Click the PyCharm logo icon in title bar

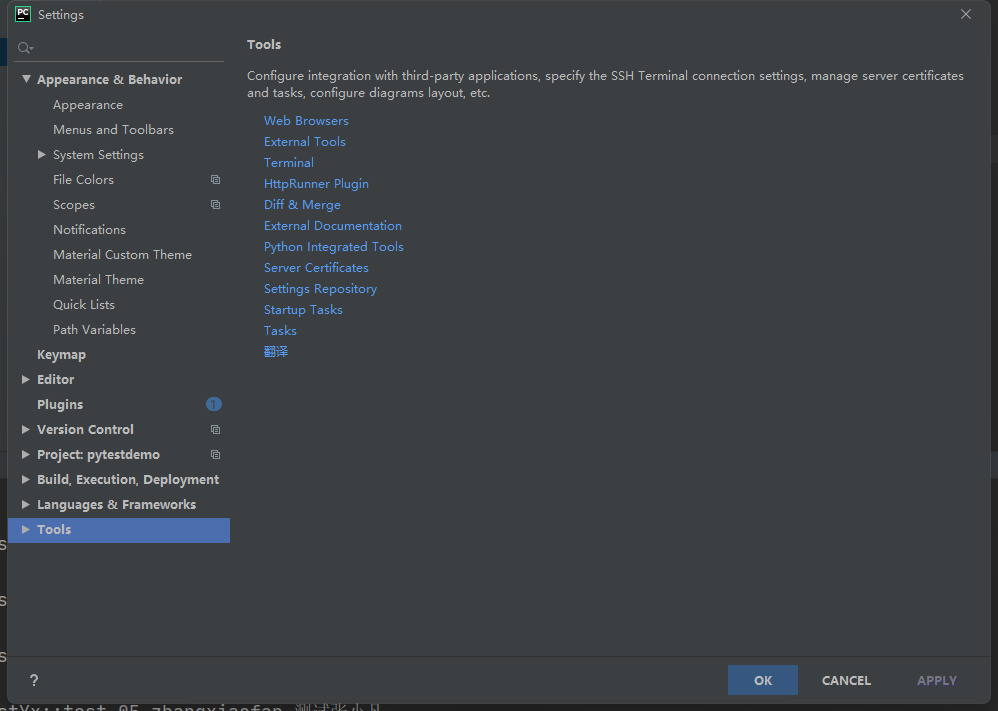click(x=23, y=14)
